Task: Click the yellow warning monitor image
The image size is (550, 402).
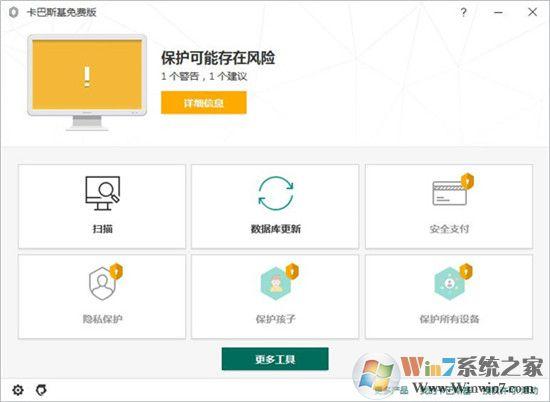Action: [x=87, y=82]
